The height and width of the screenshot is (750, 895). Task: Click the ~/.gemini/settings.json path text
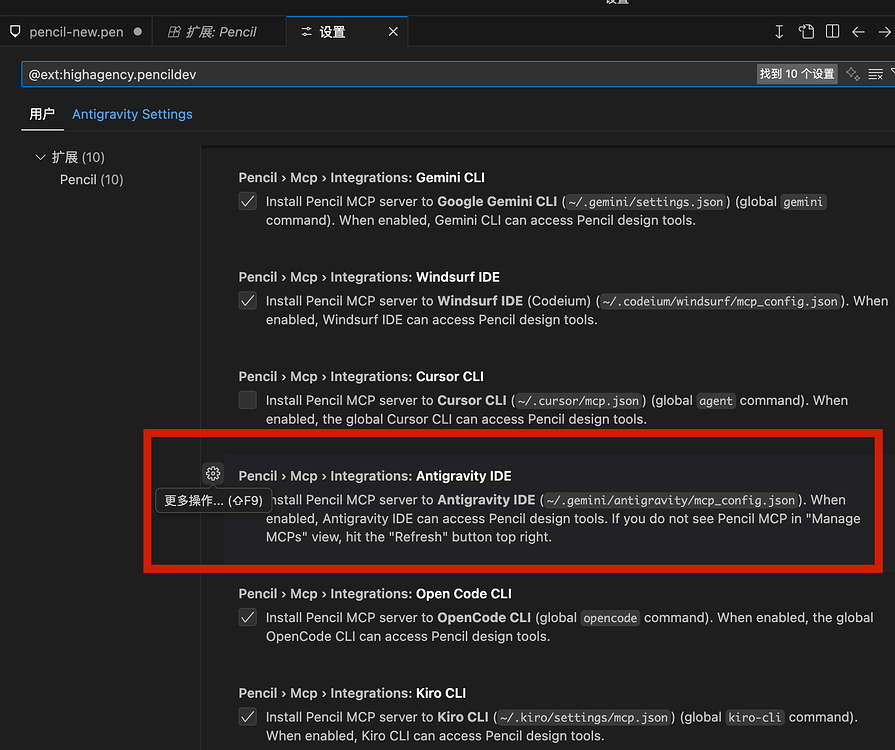click(x=646, y=202)
